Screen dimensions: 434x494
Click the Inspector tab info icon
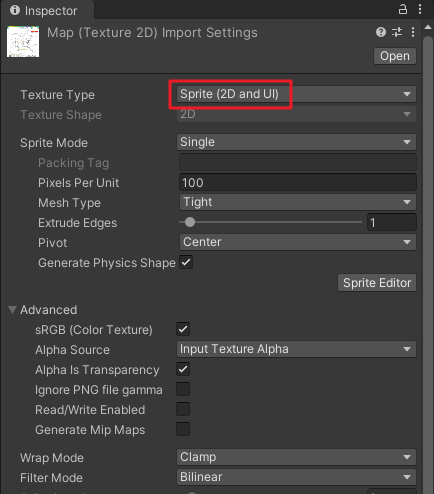coord(15,10)
